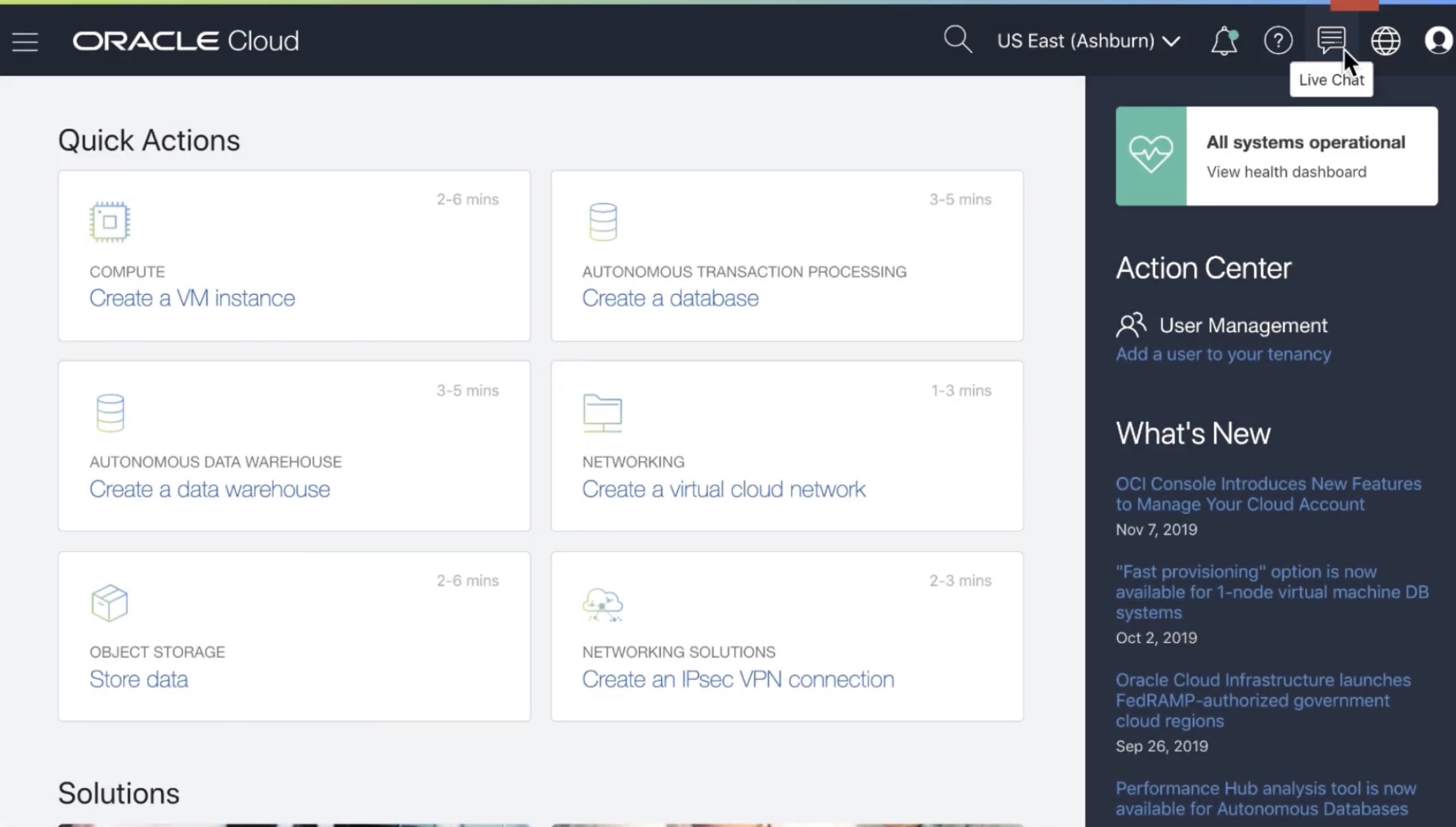
Task: Select Create a data warehouse
Action: (210, 489)
